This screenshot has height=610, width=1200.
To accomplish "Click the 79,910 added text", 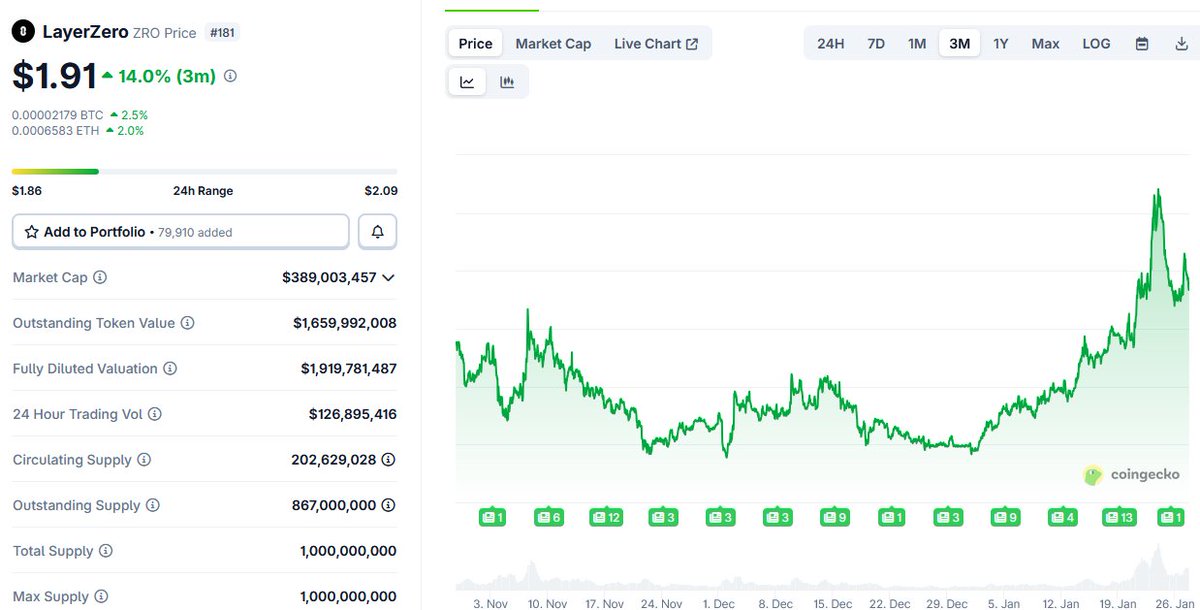I will tap(195, 232).
